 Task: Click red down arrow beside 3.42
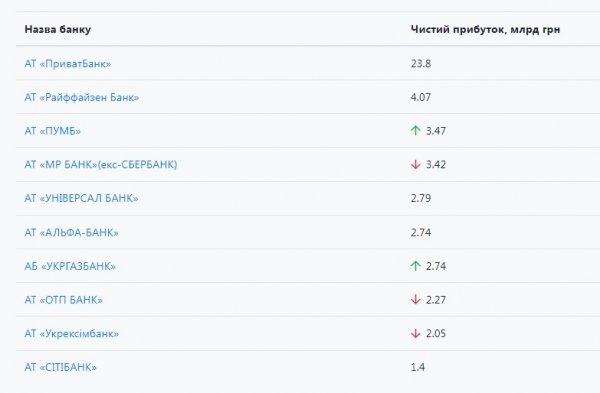click(x=416, y=165)
